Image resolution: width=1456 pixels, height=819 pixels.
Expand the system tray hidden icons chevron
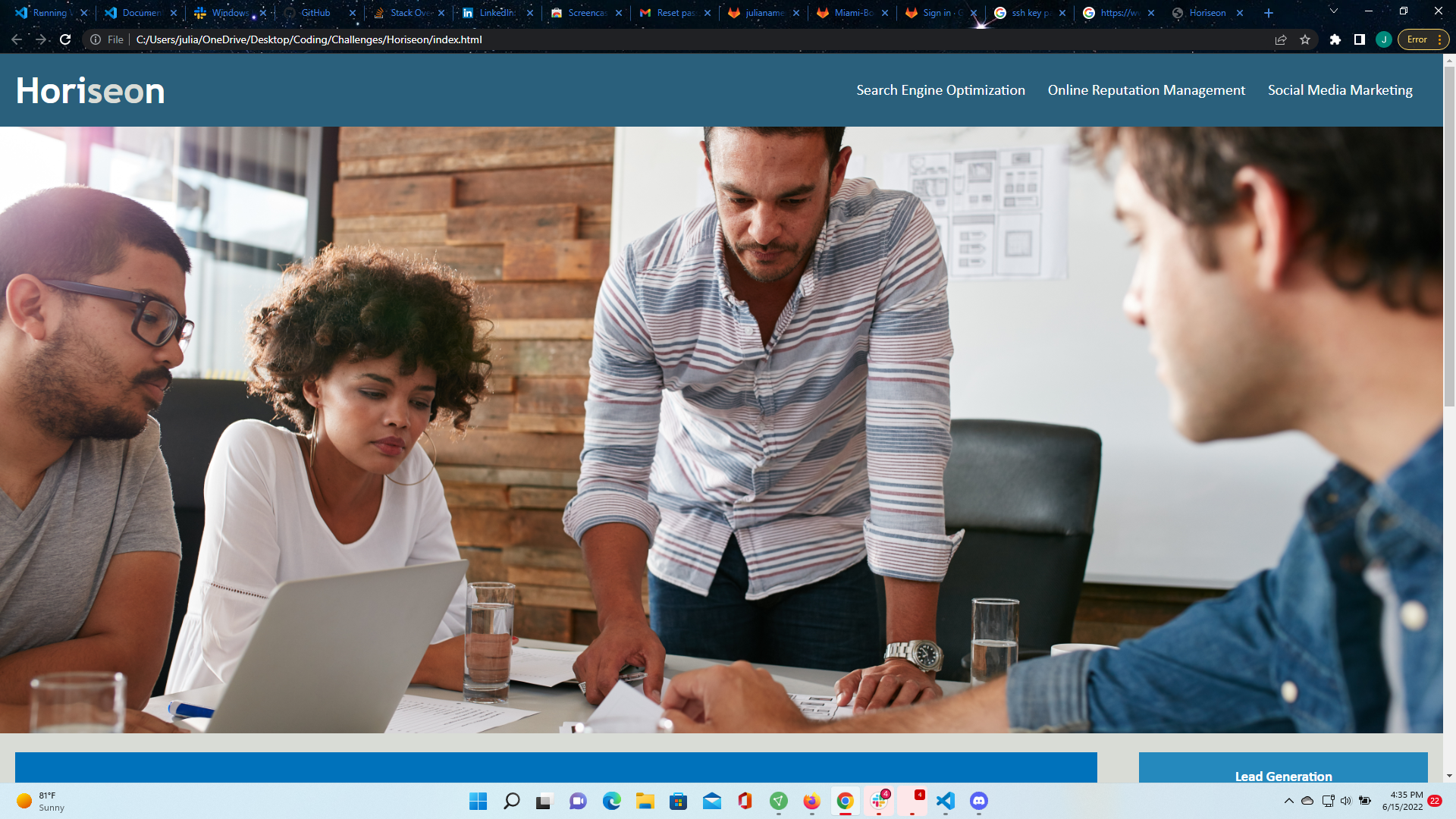click(x=1288, y=801)
